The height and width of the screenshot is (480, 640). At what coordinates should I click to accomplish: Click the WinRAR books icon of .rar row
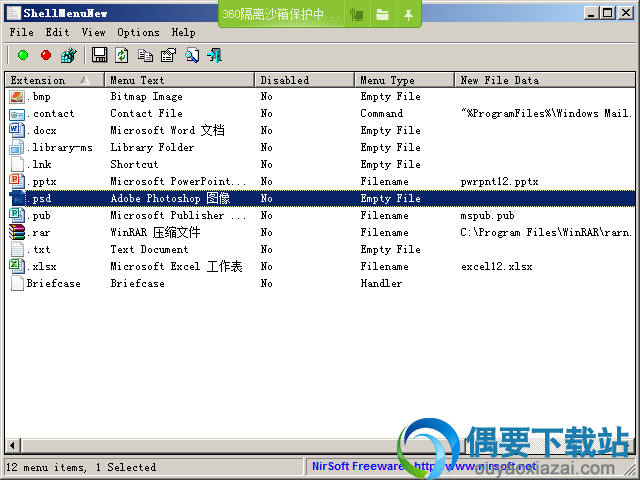pos(17,233)
